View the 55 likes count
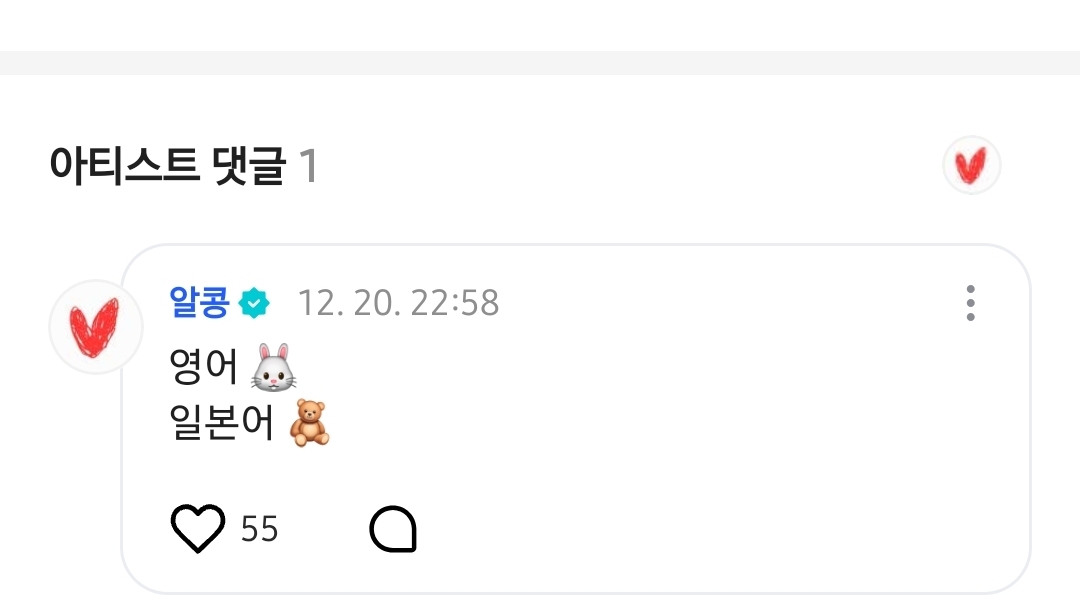The image size is (1080, 613). tap(259, 529)
